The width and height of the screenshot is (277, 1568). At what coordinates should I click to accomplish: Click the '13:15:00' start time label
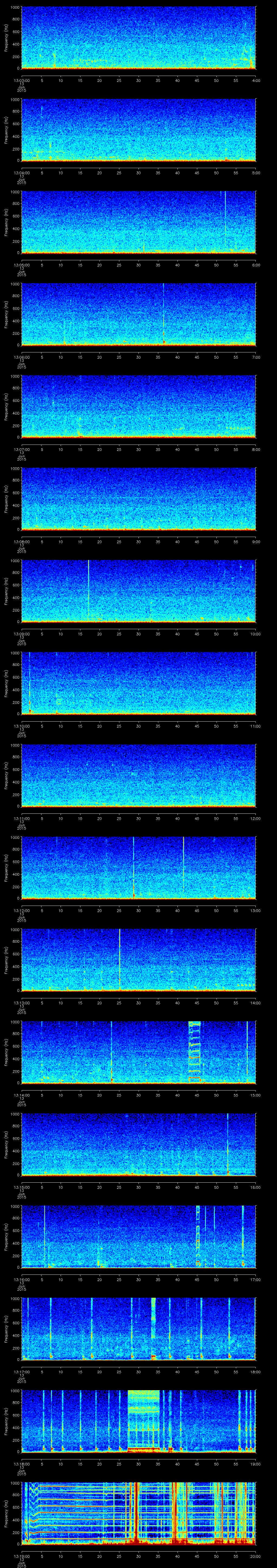pyautogui.click(x=21, y=1187)
